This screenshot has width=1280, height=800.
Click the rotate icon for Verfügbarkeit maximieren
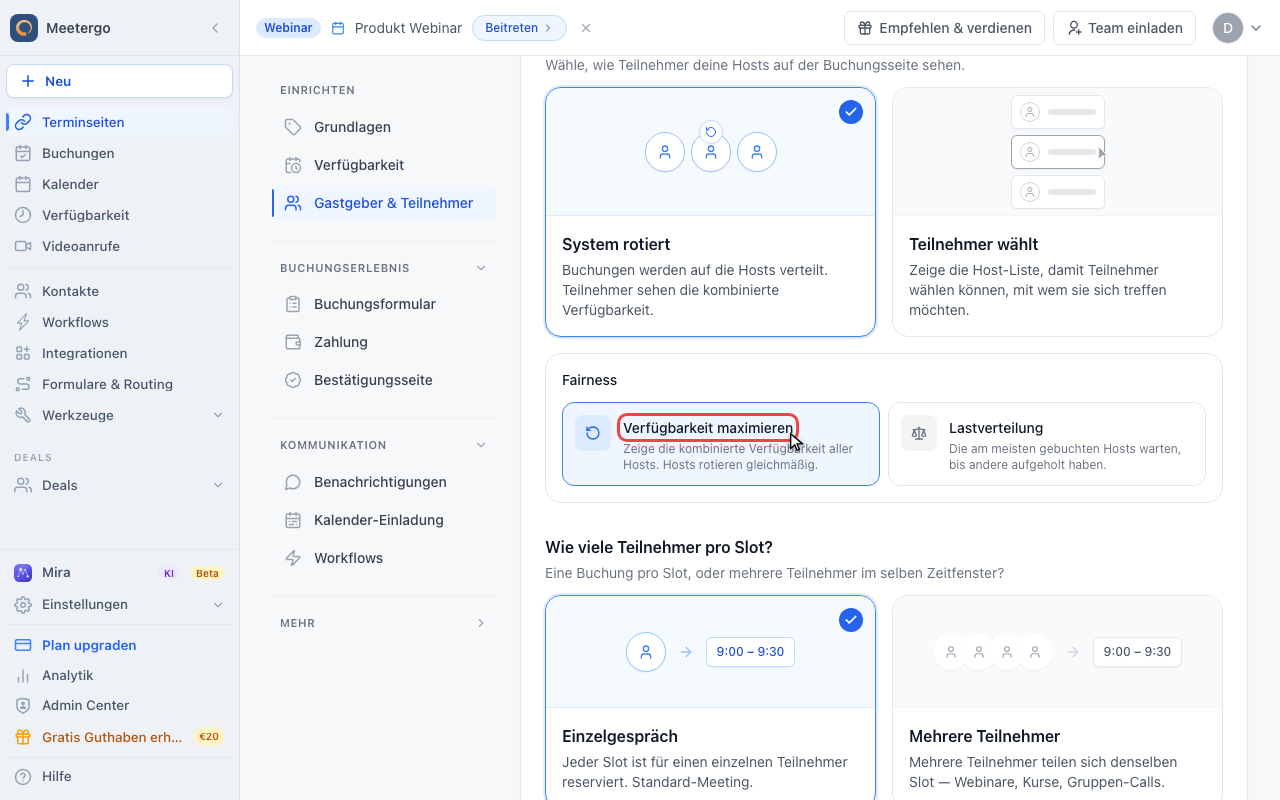tap(593, 433)
